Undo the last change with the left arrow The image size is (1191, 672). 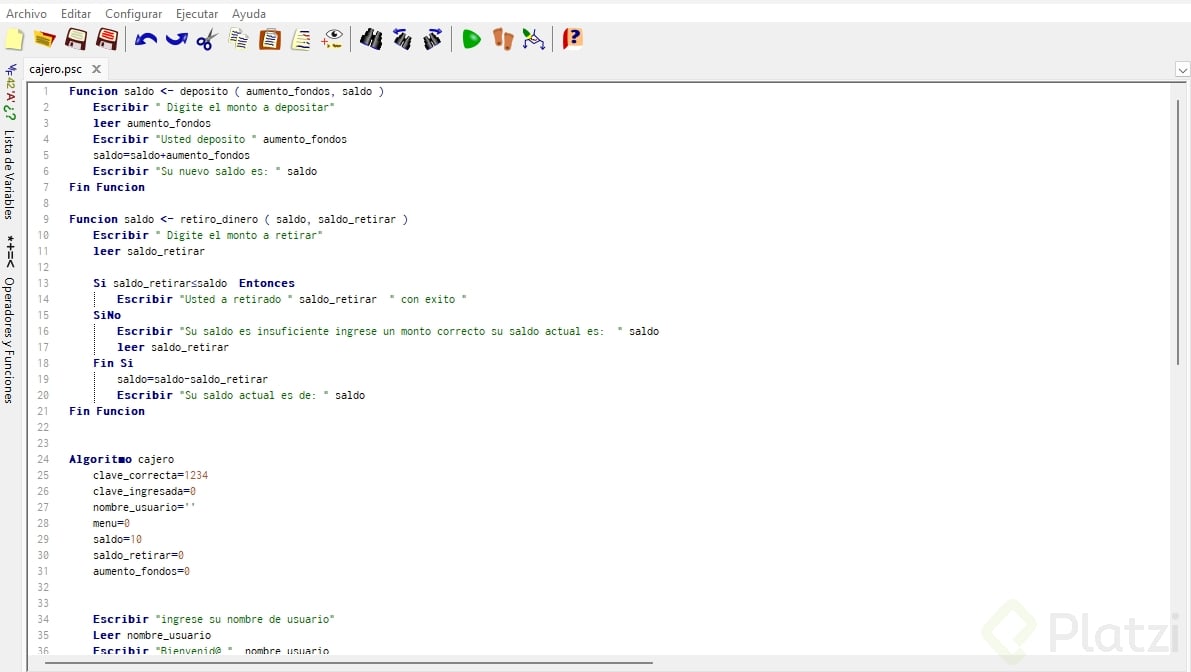pos(146,39)
